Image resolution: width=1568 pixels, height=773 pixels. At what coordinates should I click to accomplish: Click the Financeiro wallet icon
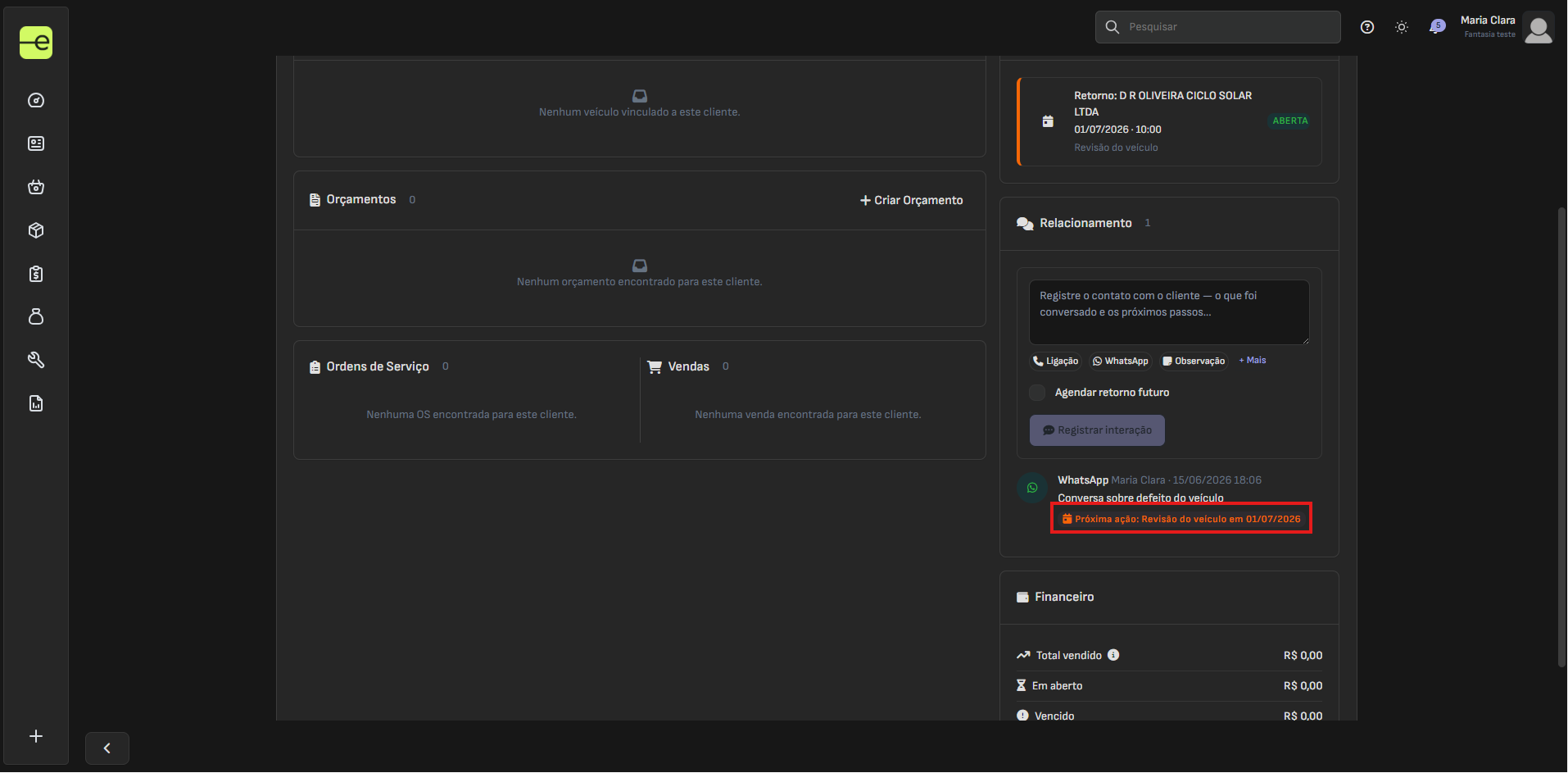coord(1022,598)
